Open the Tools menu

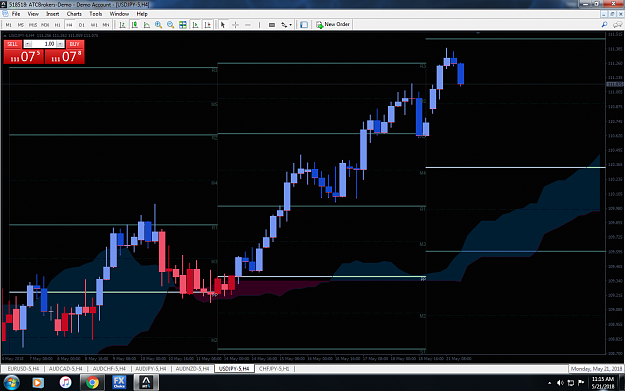96,14
